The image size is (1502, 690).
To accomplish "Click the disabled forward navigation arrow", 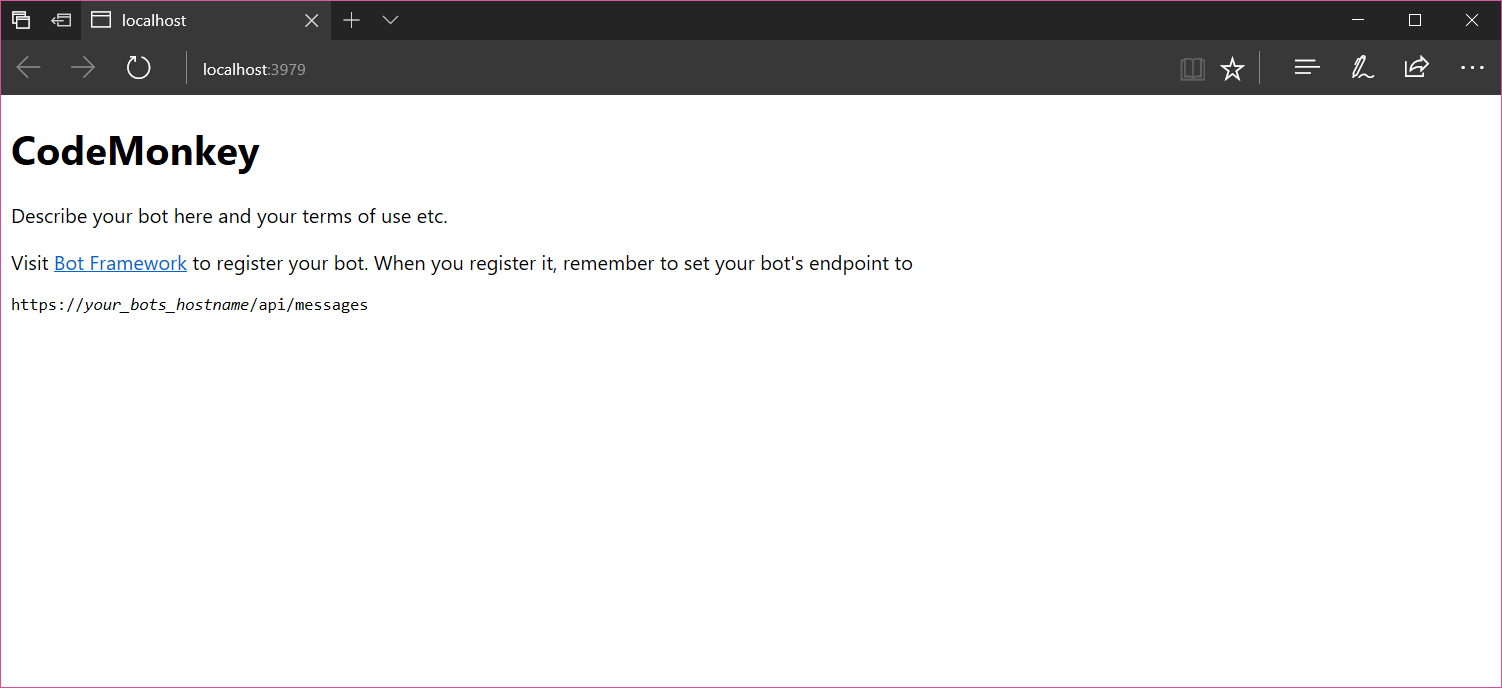I will [83, 68].
